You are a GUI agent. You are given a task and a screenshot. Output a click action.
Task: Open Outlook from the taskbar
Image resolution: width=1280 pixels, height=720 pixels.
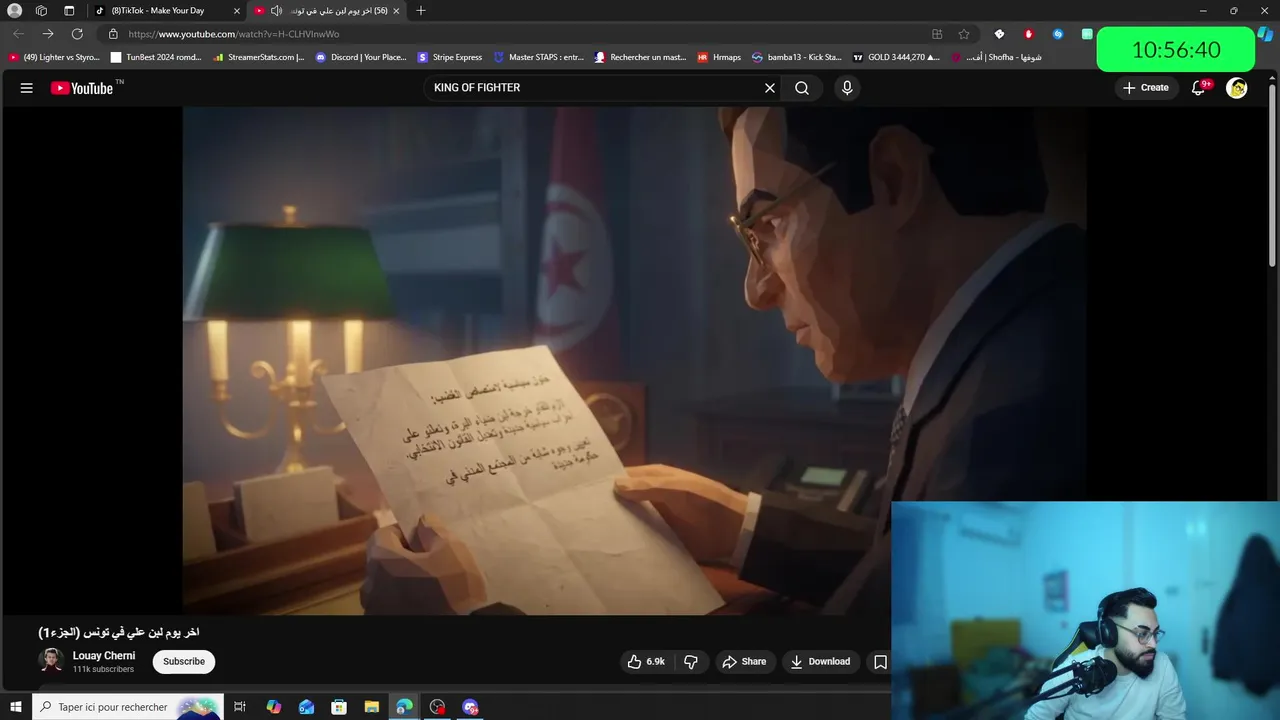coord(306,707)
